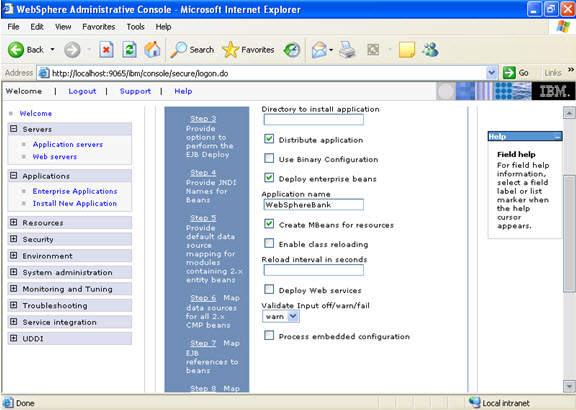Refresh the page with green arrows icon
Image resolution: width=576 pixels, height=410 pixels.
(x=129, y=50)
